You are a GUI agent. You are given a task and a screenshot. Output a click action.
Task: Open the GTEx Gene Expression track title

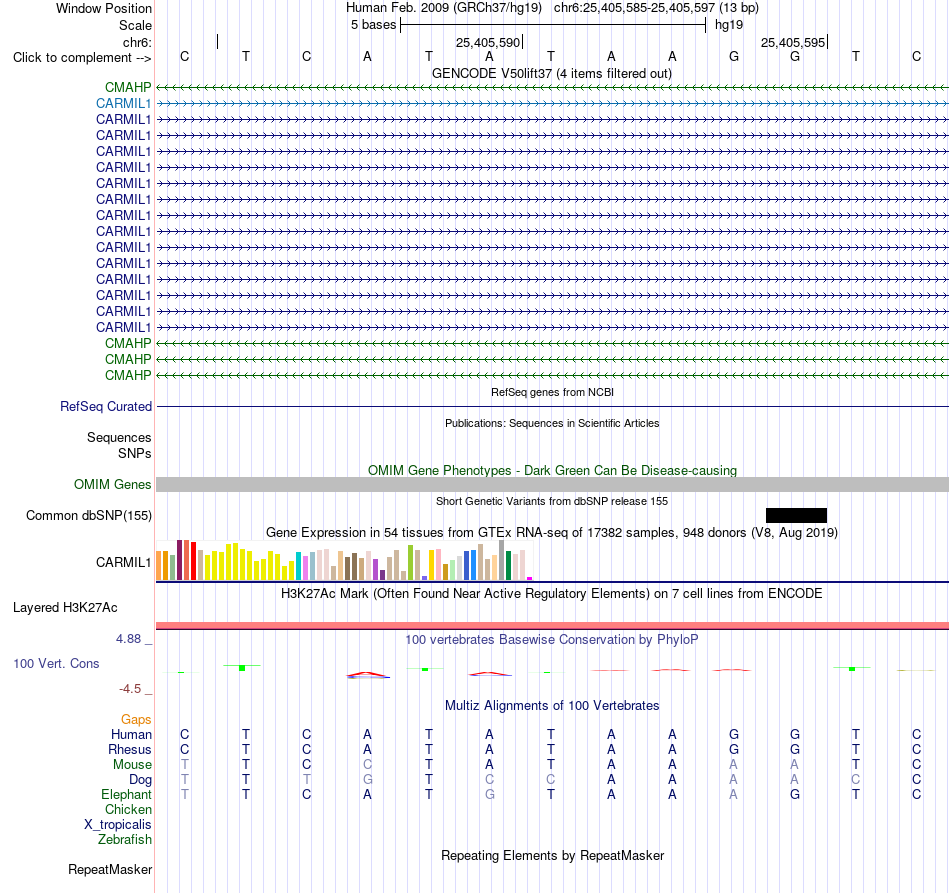552,533
